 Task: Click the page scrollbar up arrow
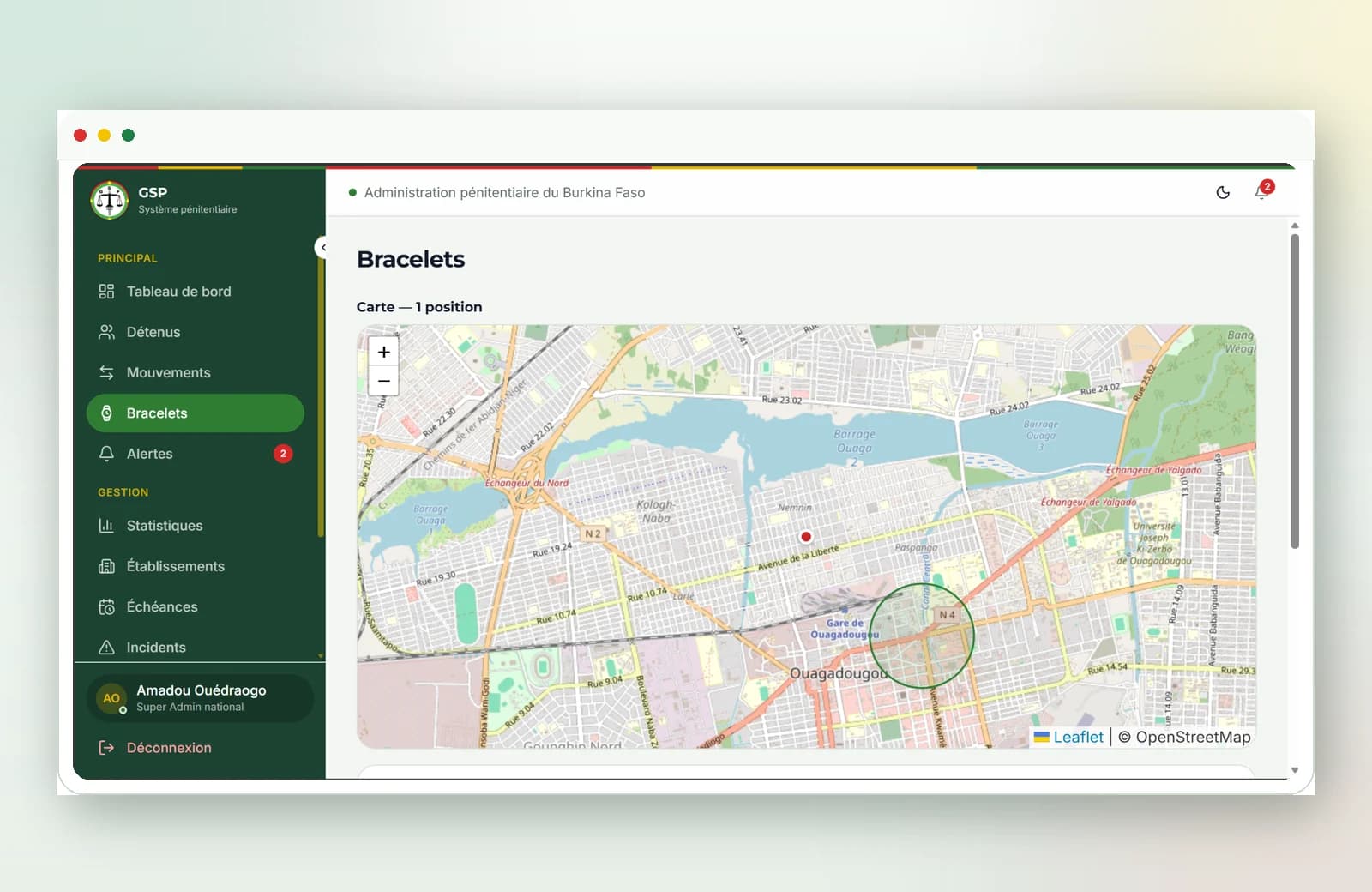click(1295, 226)
